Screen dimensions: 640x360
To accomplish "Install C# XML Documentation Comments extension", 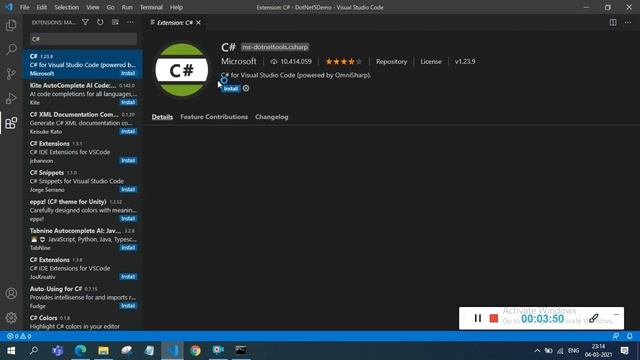I will 128,131.
